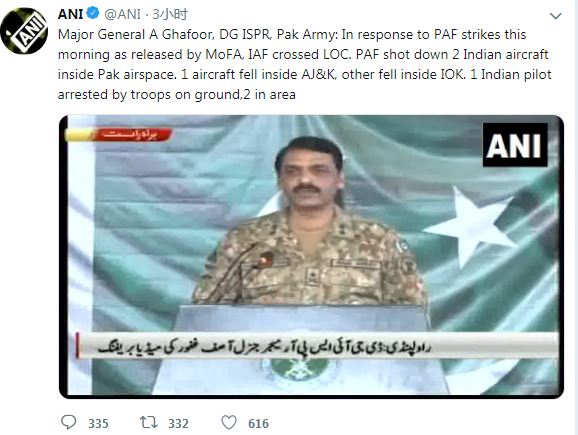Click the ANI display name
Image resolution: width=578 pixels, height=435 pixels.
[x=70, y=14]
